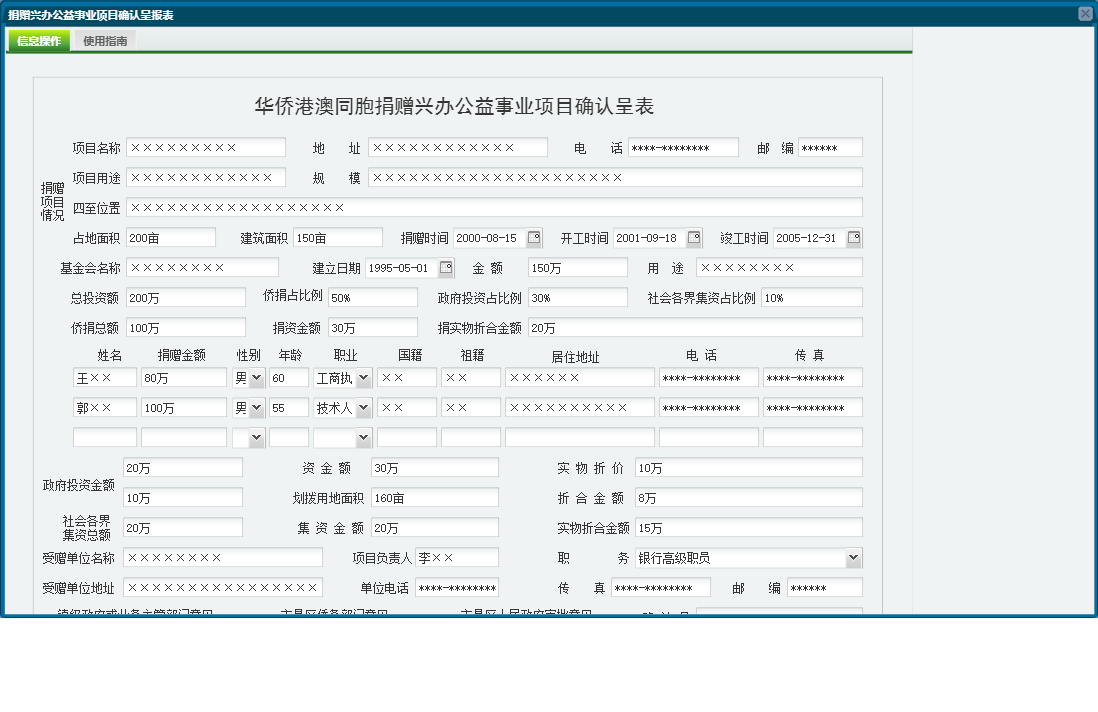Select the 信息操作 tab

click(39, 41)
